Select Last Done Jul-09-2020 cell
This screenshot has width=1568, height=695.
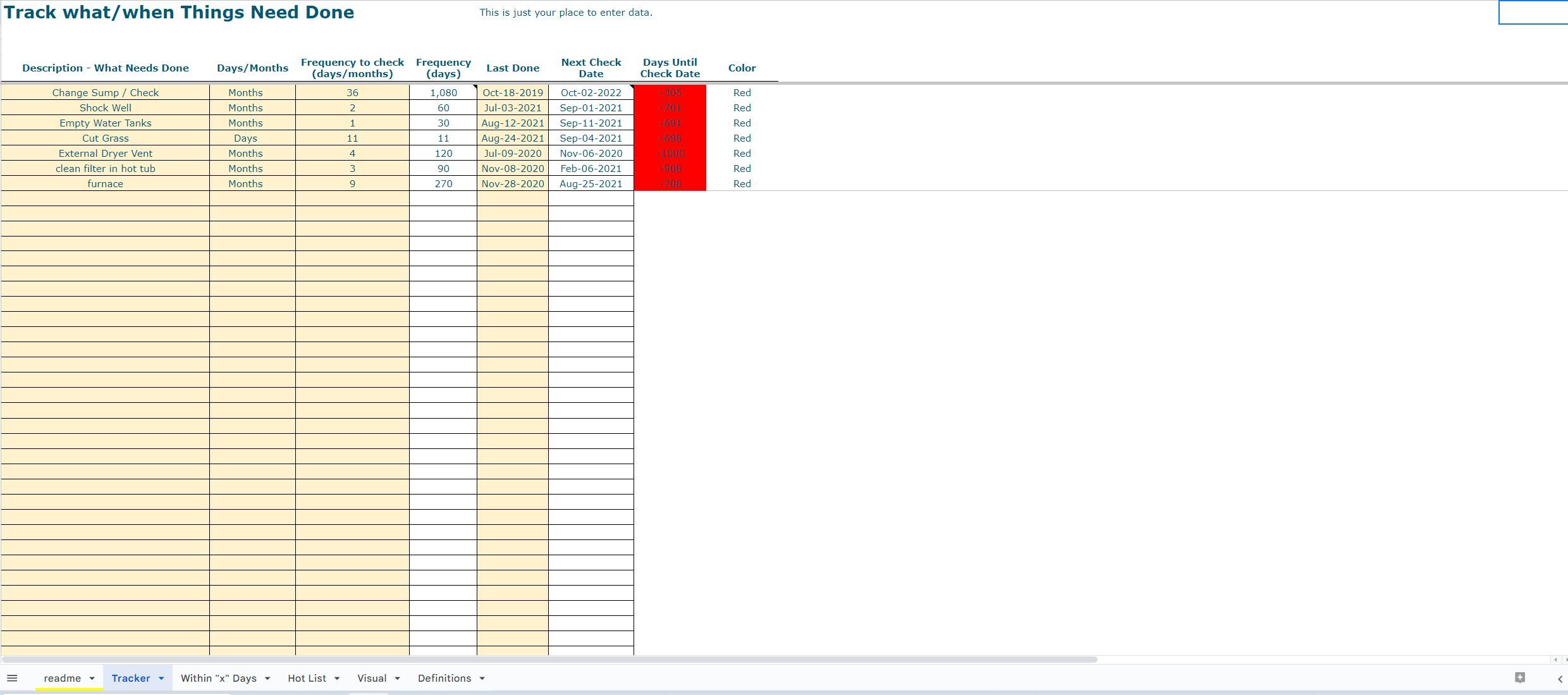tap(513, 153)
